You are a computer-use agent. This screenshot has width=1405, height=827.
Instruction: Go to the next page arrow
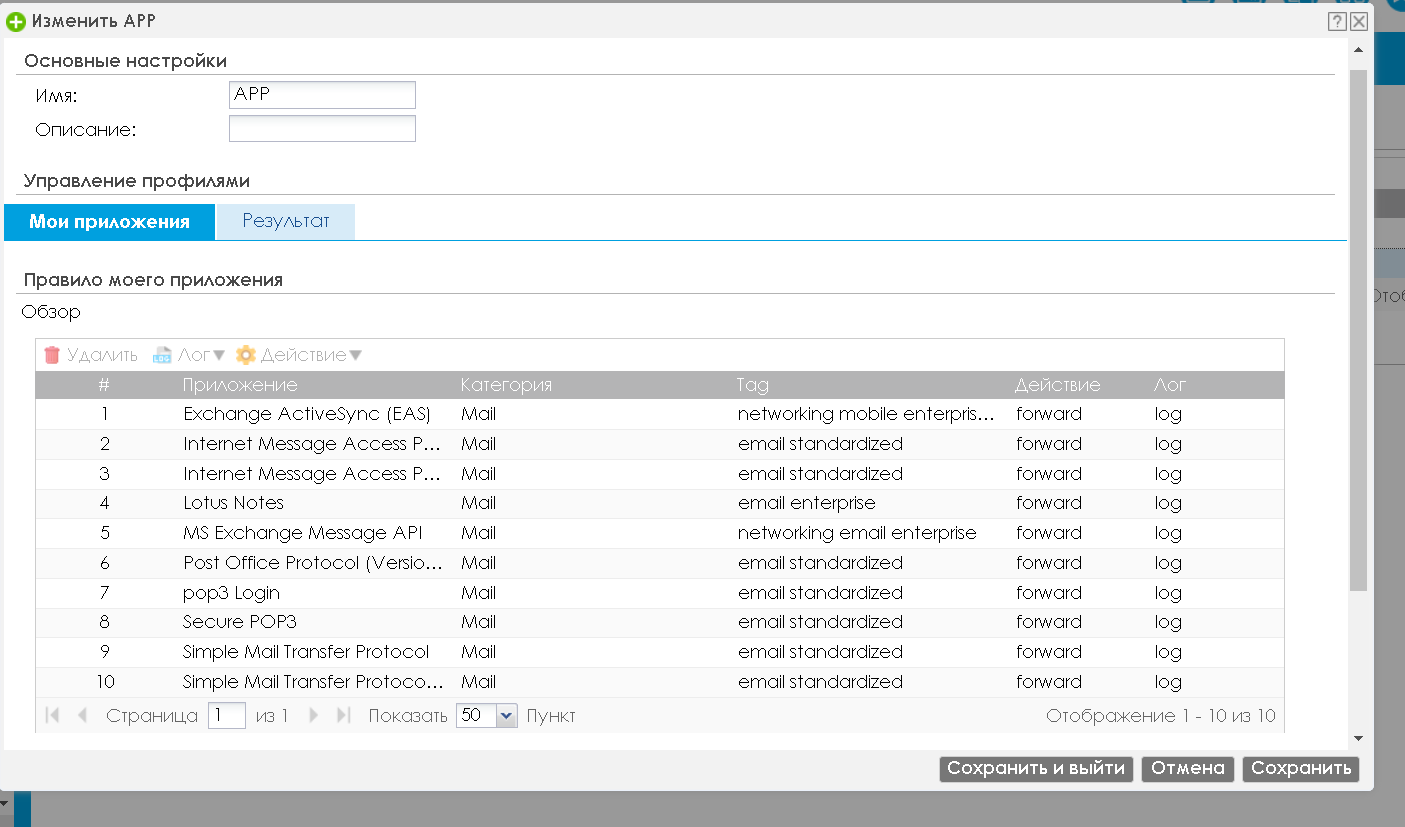point(314,716)
